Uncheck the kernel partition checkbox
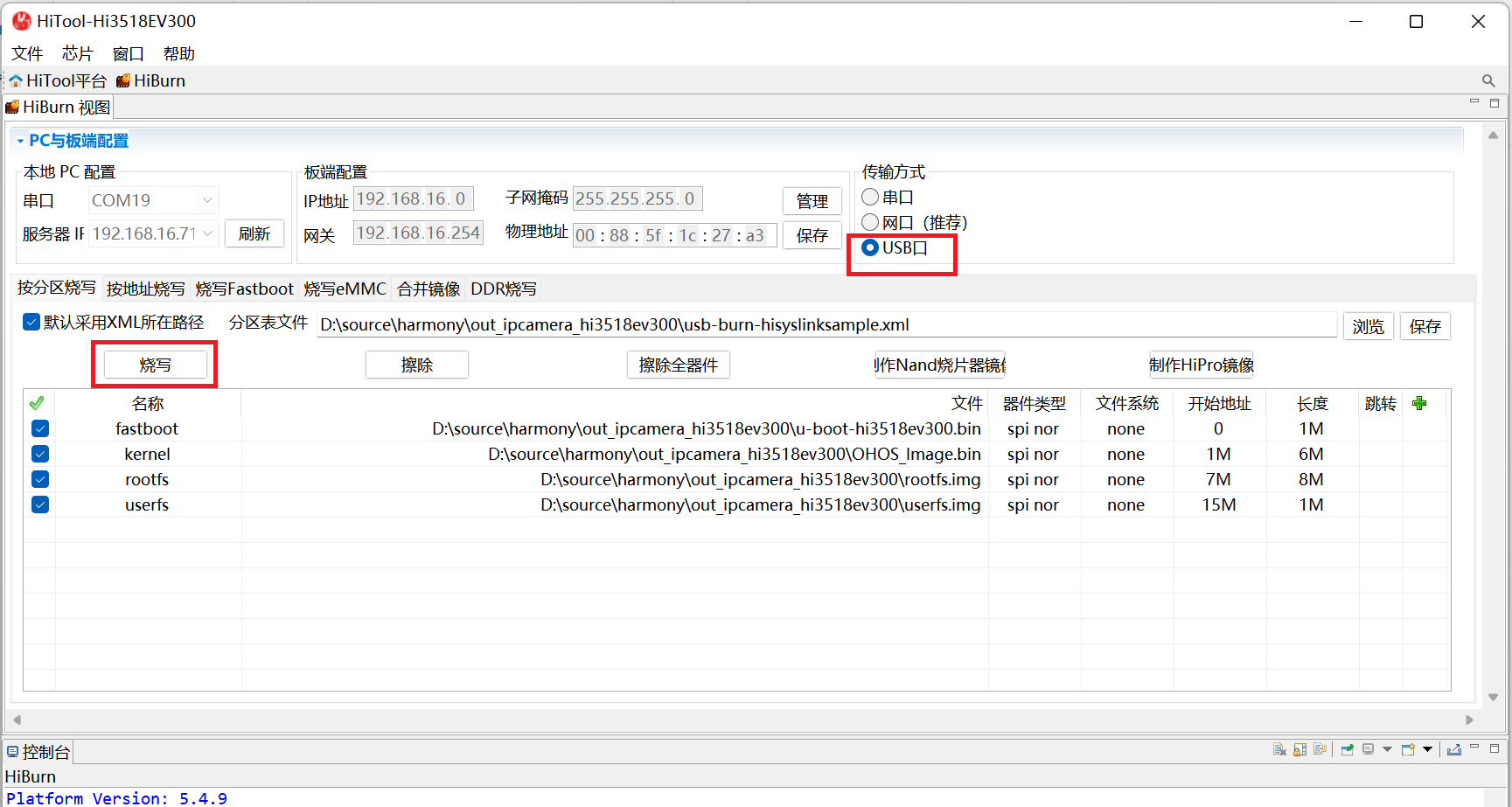The width and height of the screenshot is (1512, 807). [x=40, y=454]
